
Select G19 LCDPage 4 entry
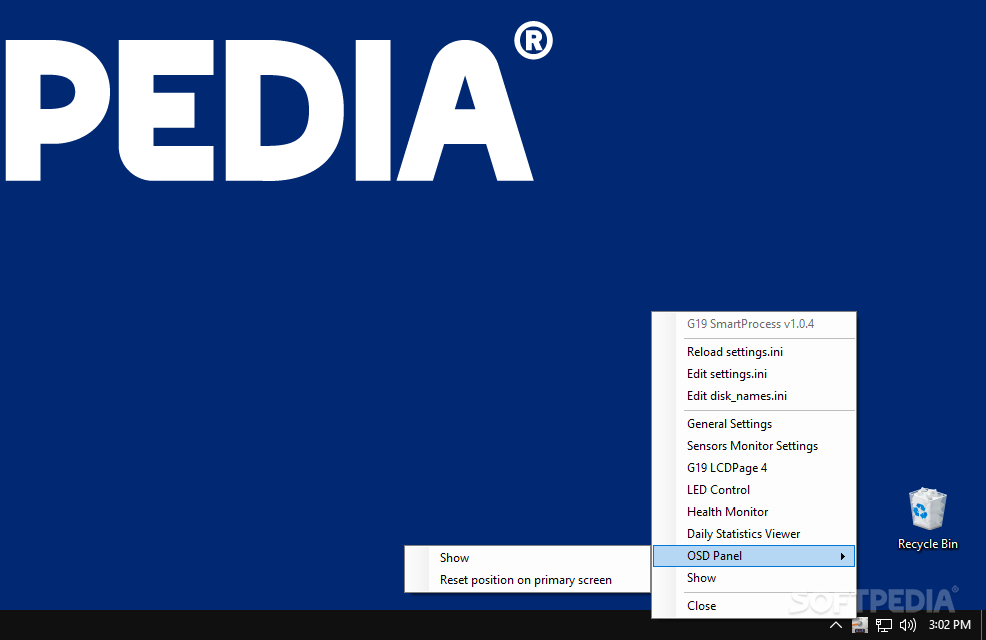(754, 468)
